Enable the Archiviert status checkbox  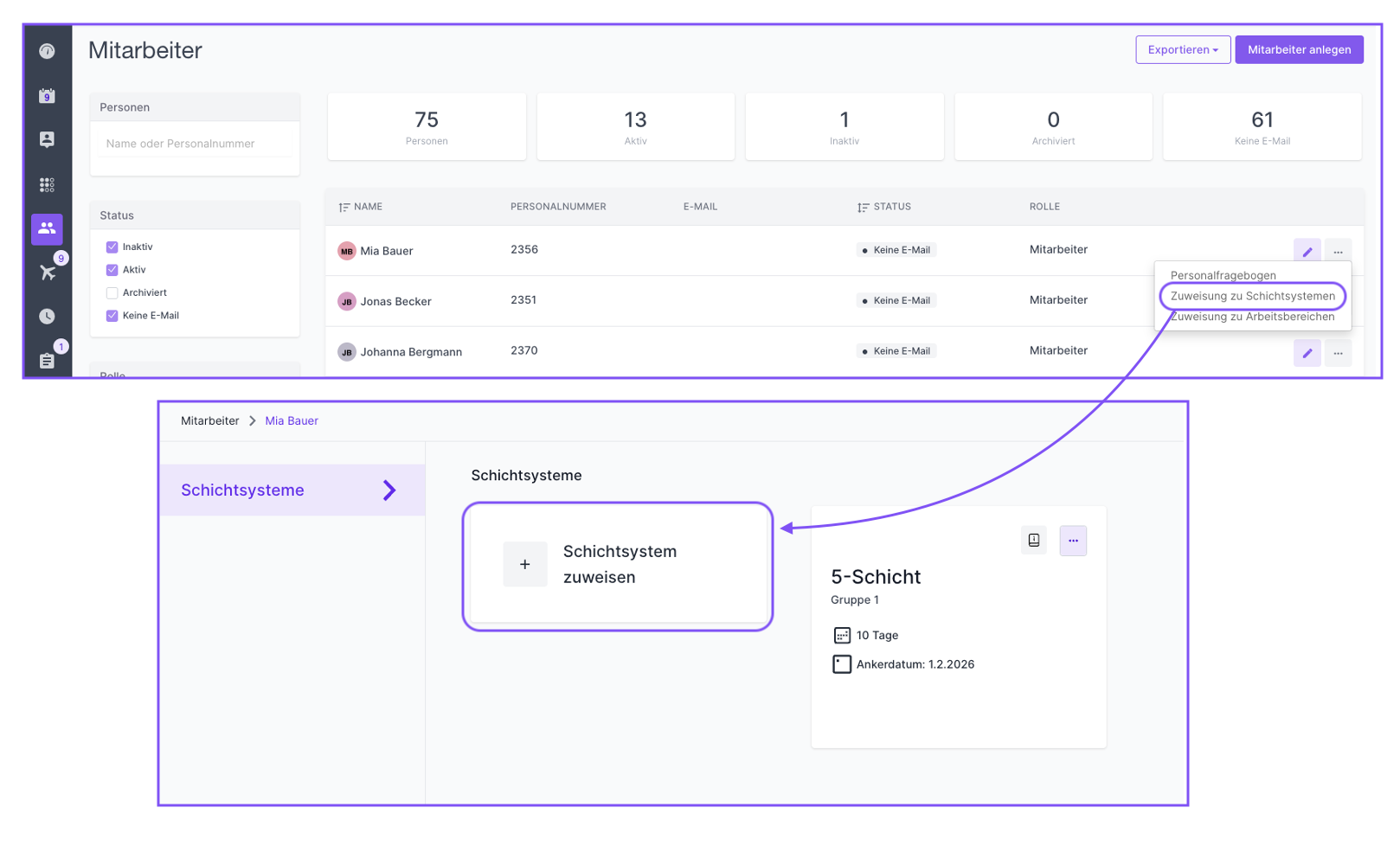click(112, 293)
